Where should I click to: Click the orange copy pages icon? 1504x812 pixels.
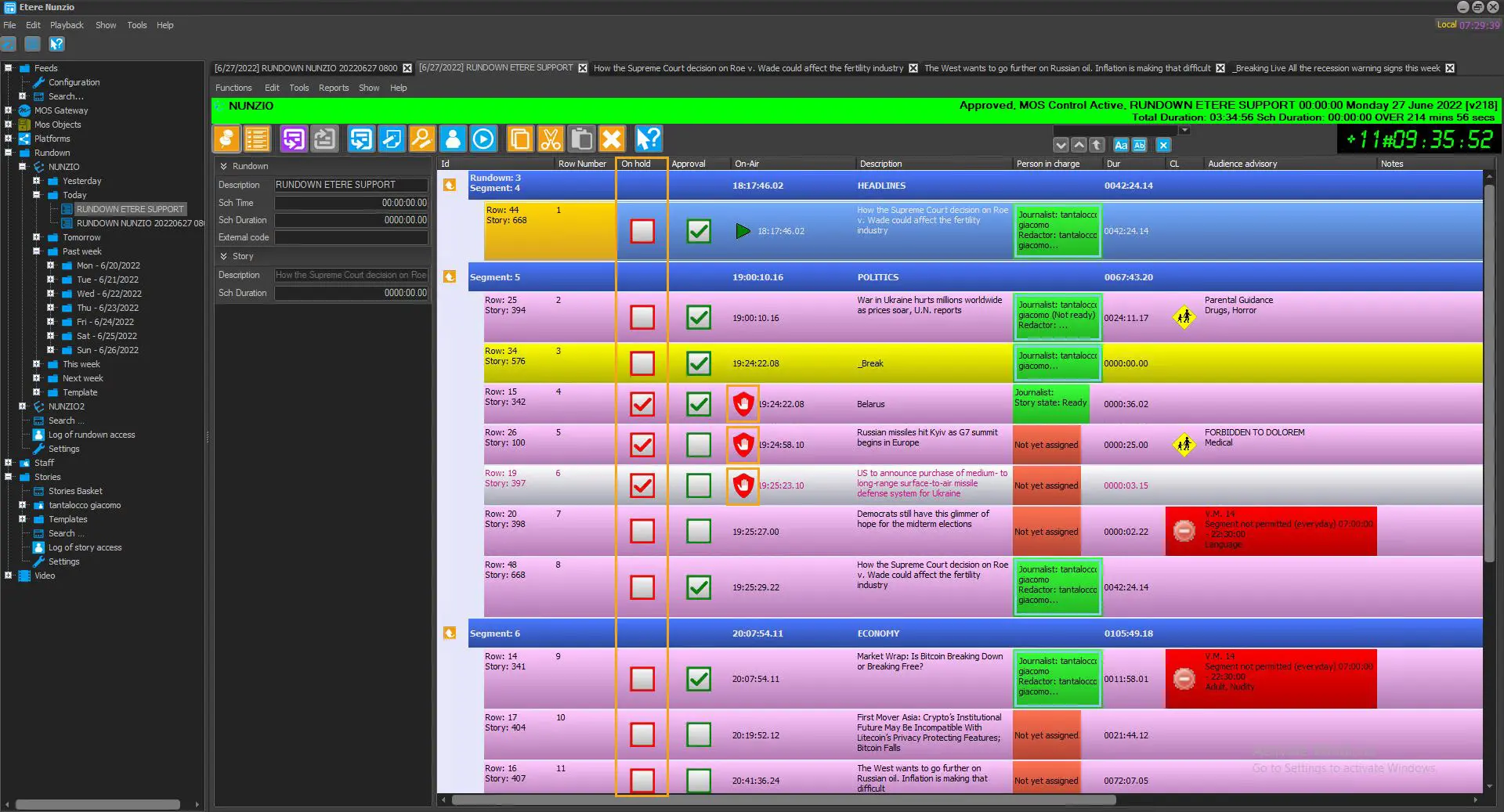(x=519, y=139)
